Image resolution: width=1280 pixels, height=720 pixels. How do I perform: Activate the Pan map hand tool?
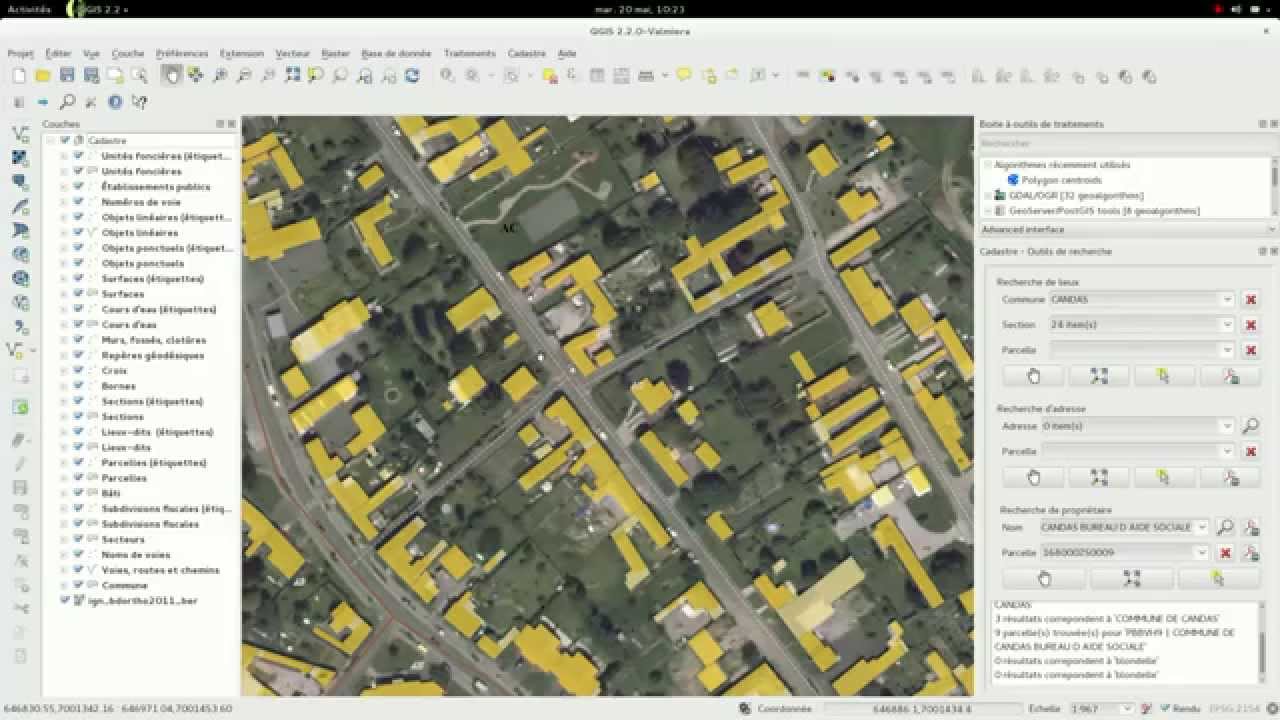point(172,76)
